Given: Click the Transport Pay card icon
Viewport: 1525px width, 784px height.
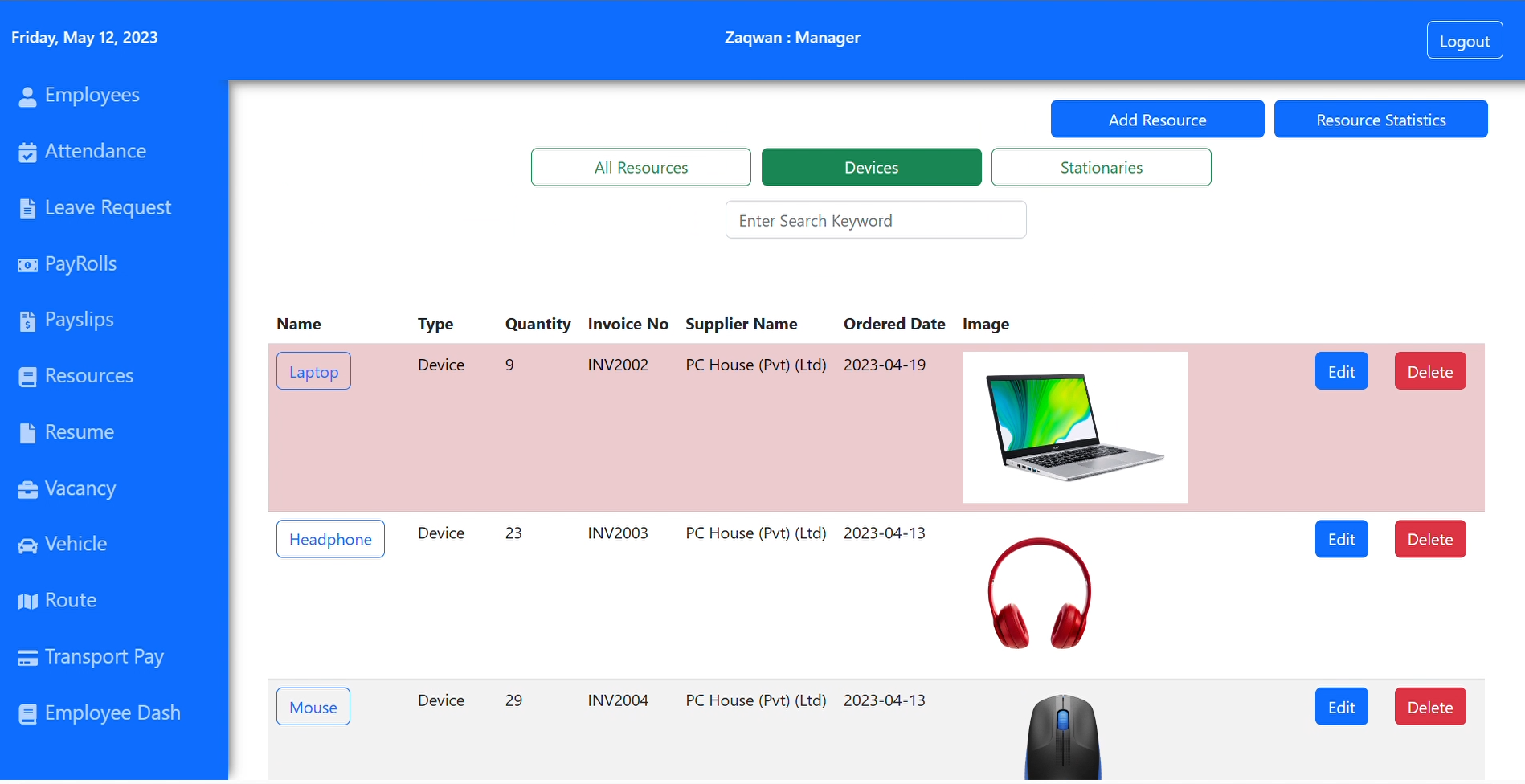Looking at the screenshot, I should [27, 658].
